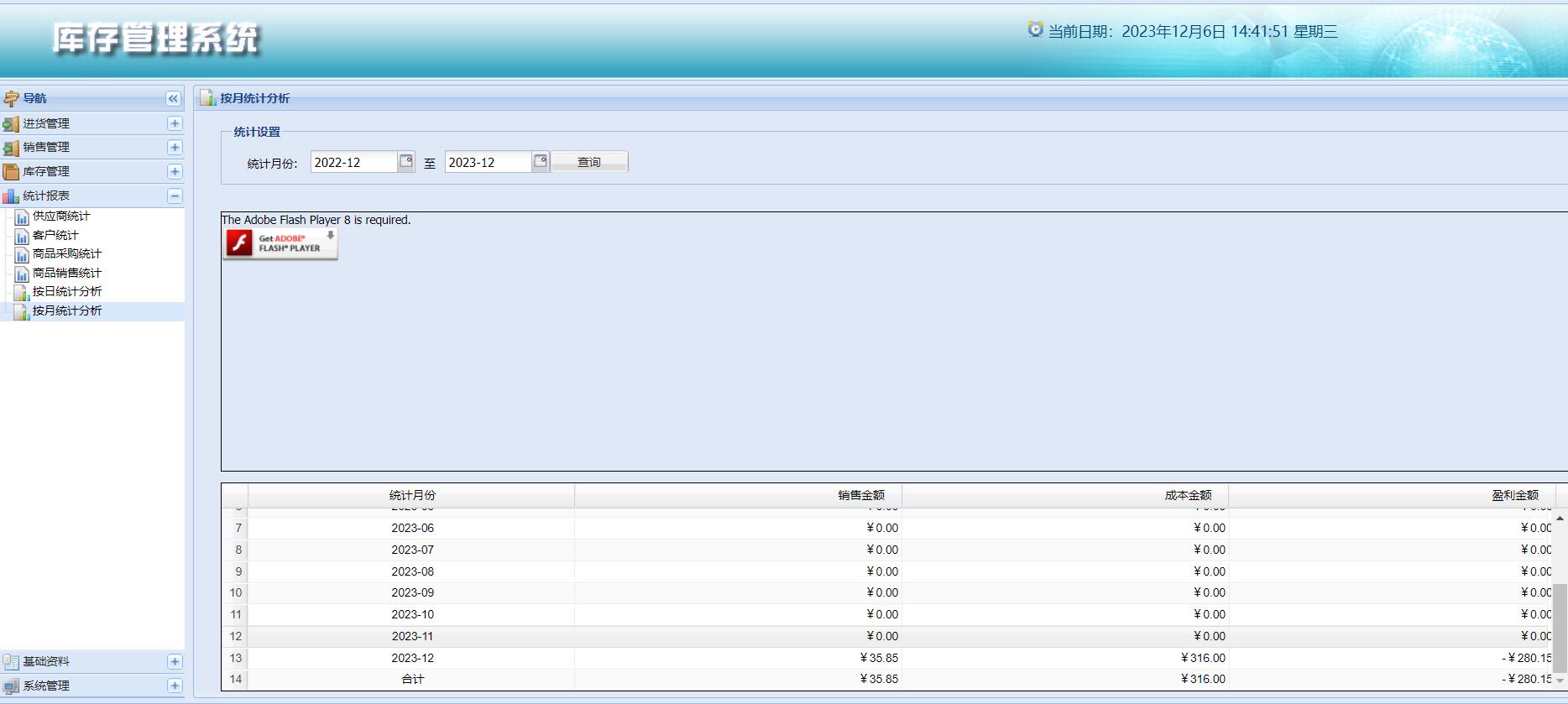Click the 进货管理 section header label
The height and width of the screenshot is (704, 1568).
click(46, 123)
